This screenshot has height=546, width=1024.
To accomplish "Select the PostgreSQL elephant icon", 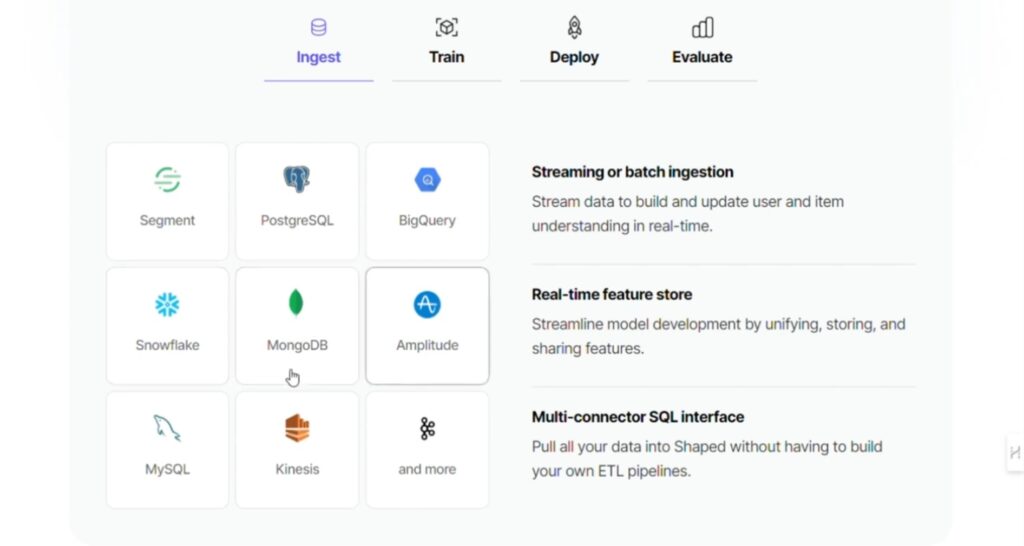I will [x=296, y=179].
